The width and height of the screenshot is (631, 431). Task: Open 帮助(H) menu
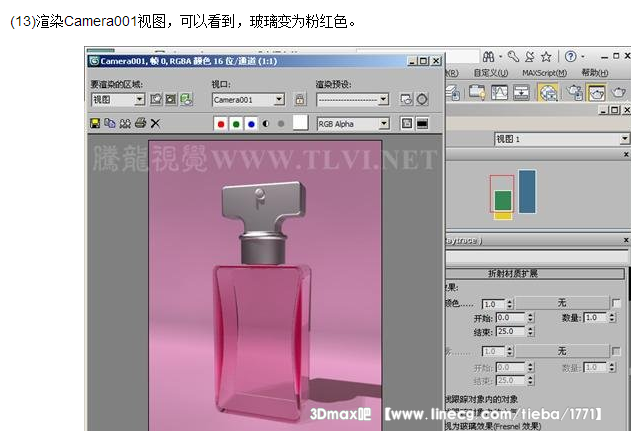[594, 73]
